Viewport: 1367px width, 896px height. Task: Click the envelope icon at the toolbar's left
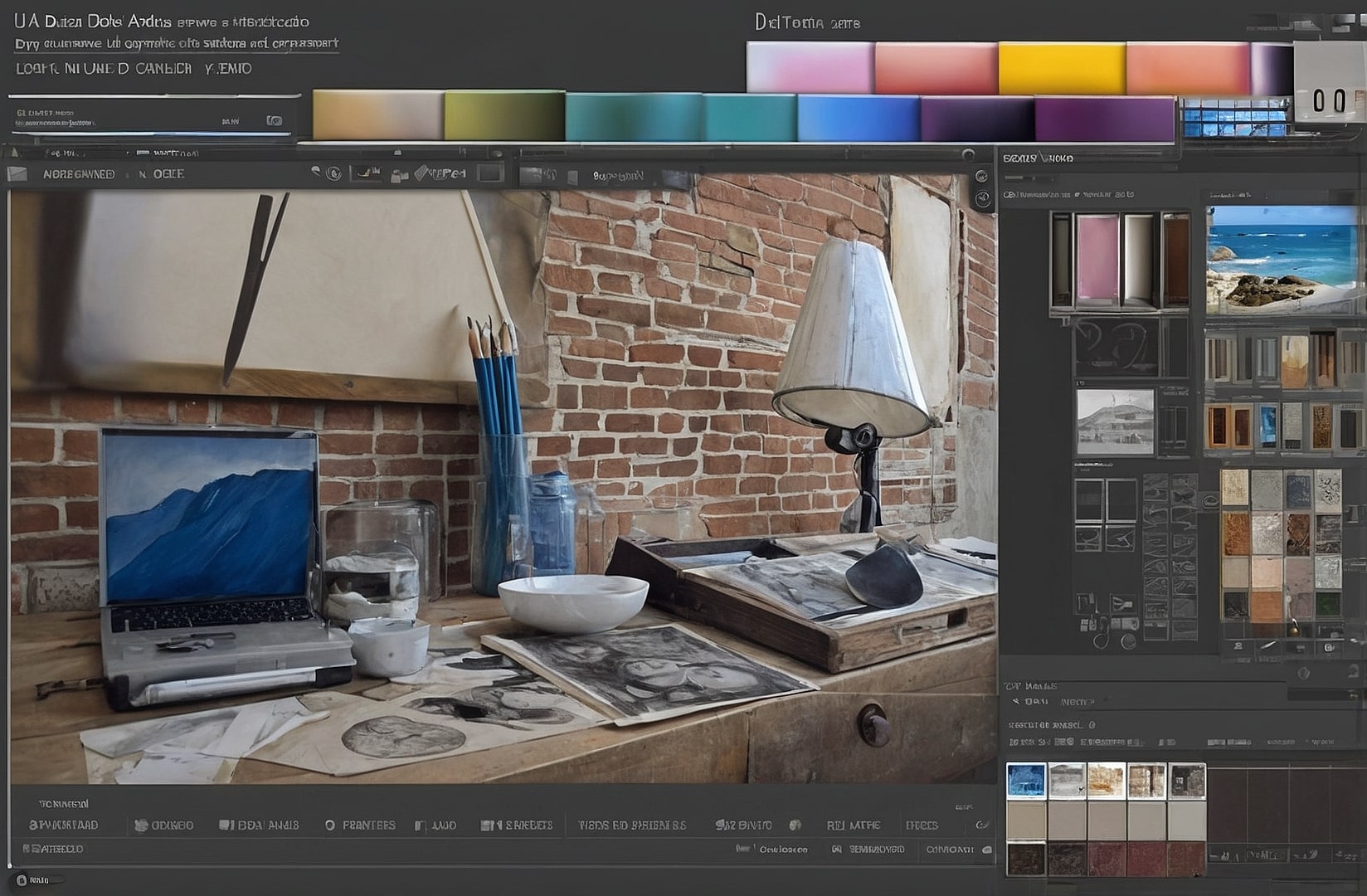(x=17, y=174)
